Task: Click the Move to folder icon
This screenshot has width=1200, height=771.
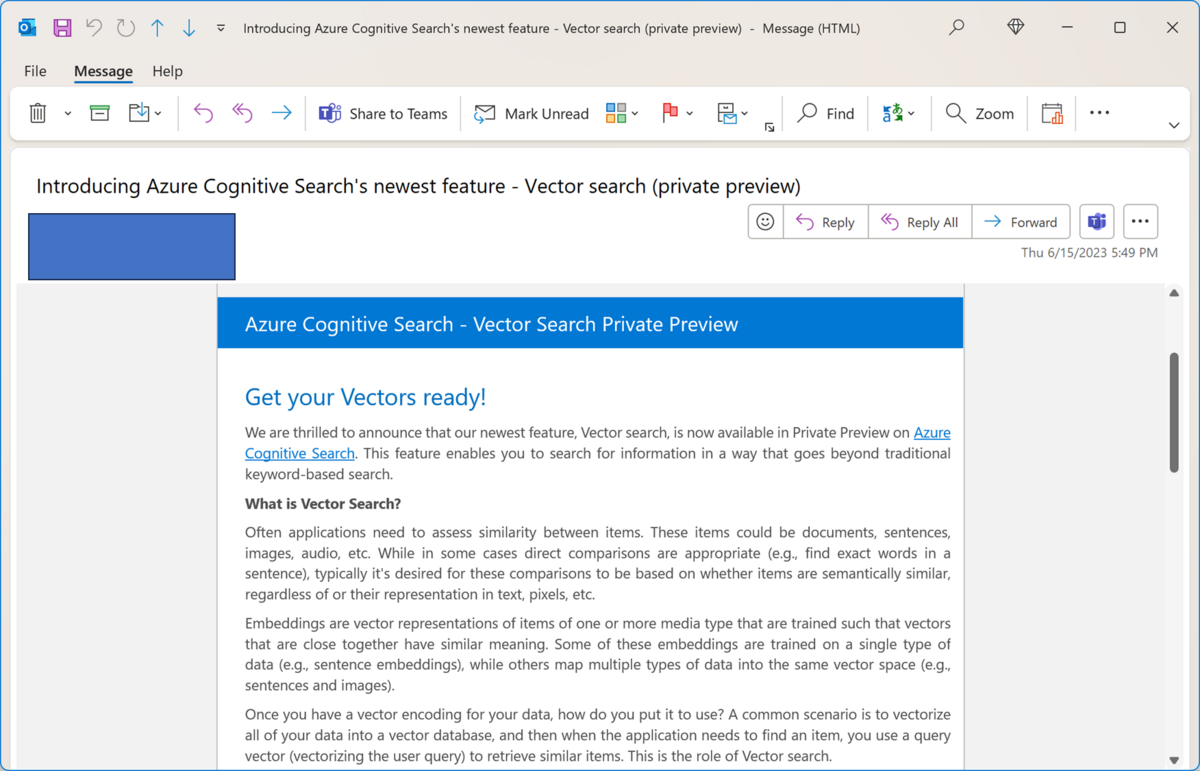Action: (139, 113)
